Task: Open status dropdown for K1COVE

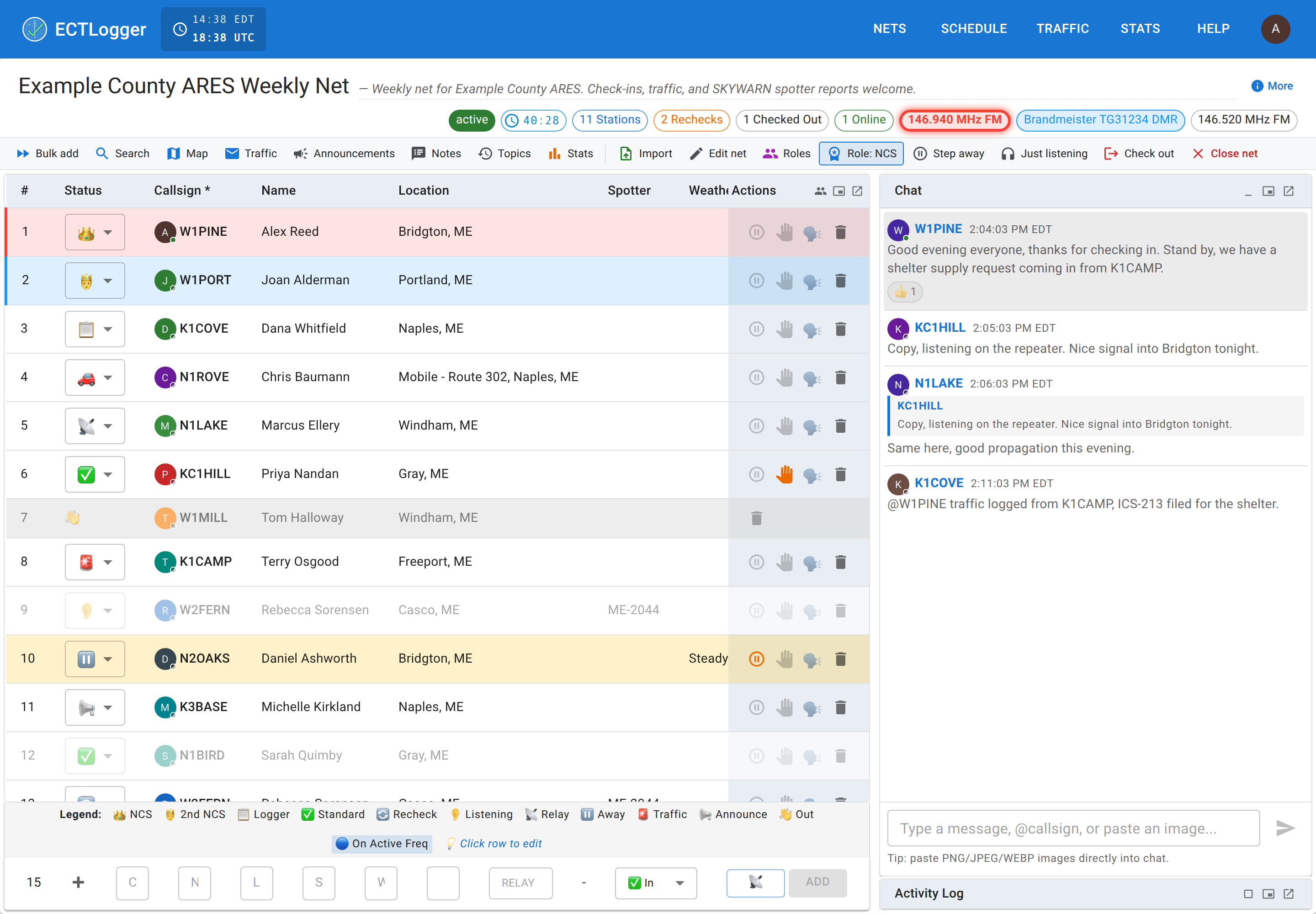Action: pos(95,329)
